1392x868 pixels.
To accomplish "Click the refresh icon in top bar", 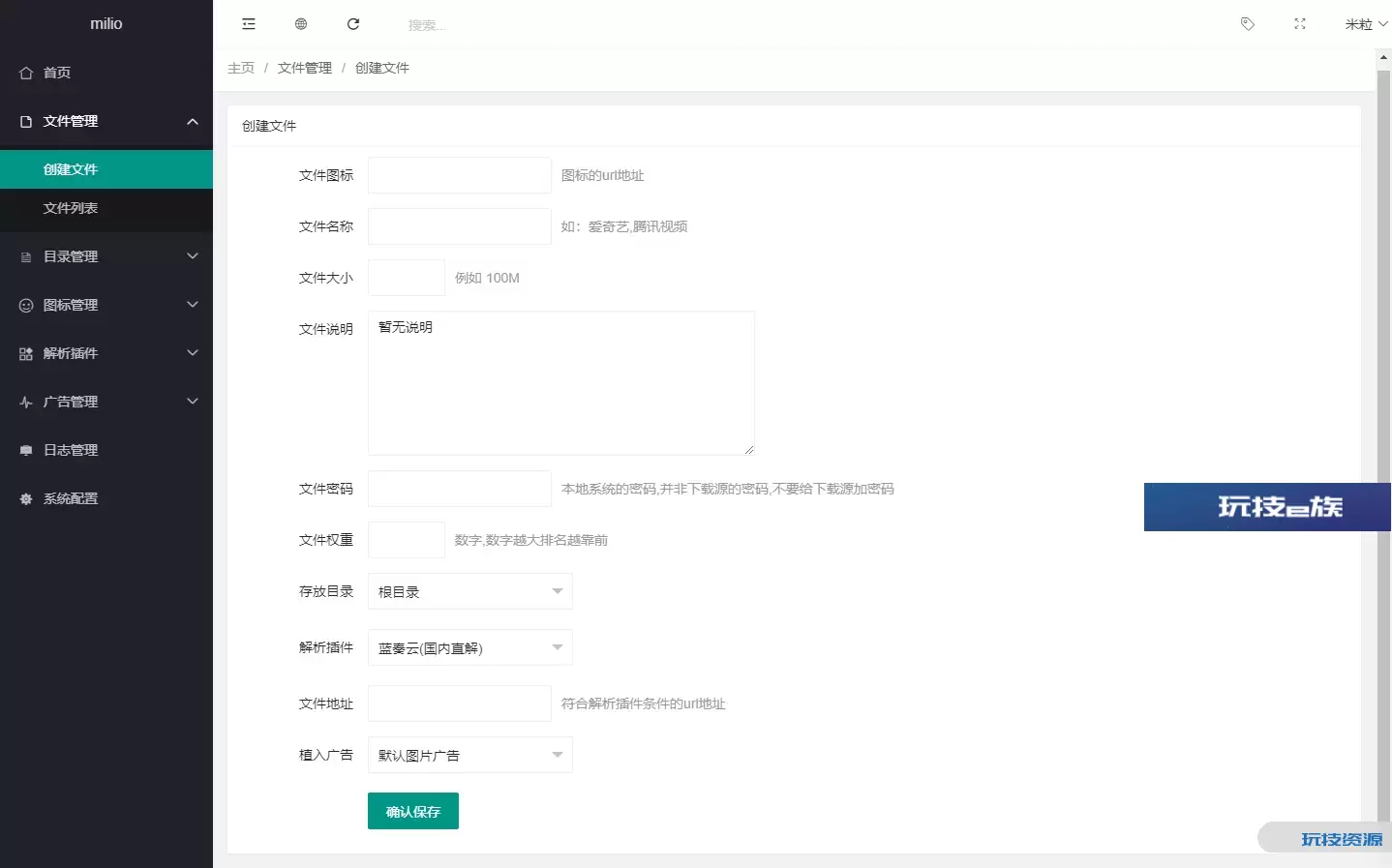I will coord(353,24).
